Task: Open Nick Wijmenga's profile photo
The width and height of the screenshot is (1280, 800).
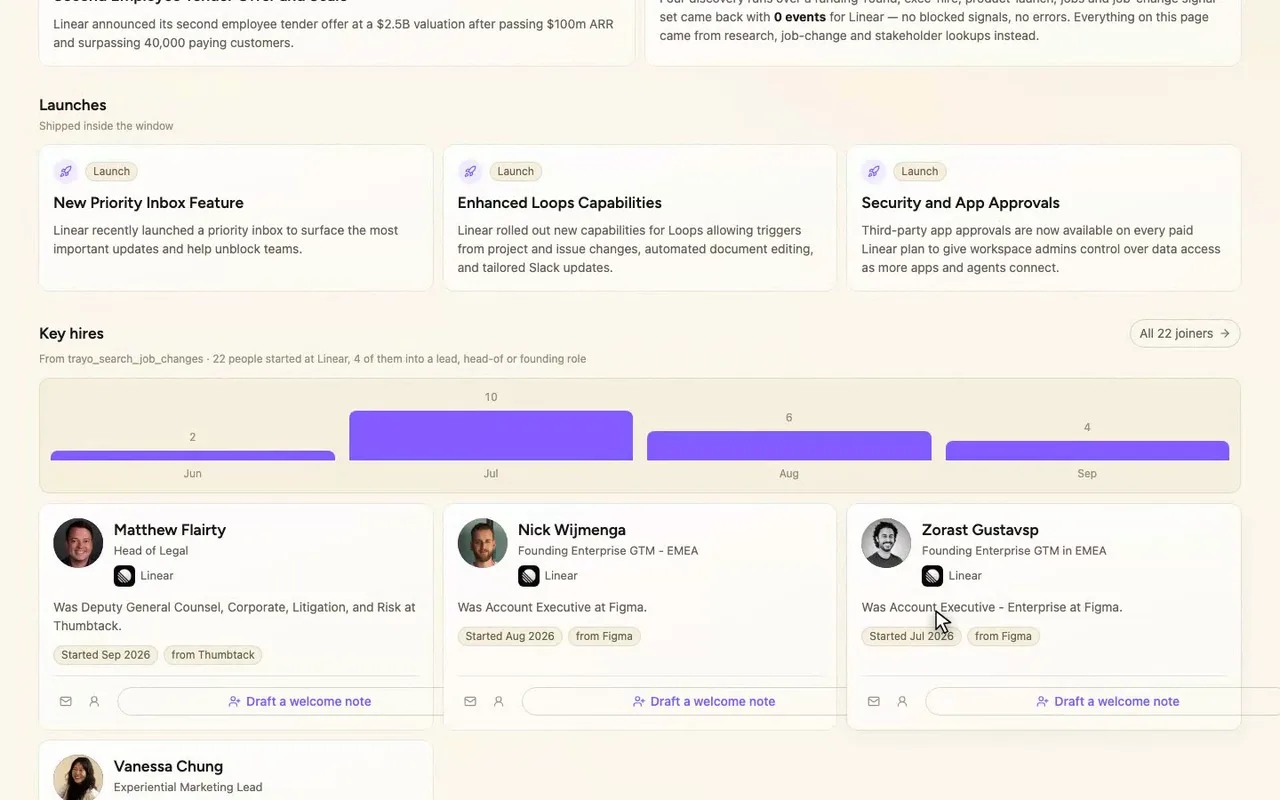Action: point(482,543)
